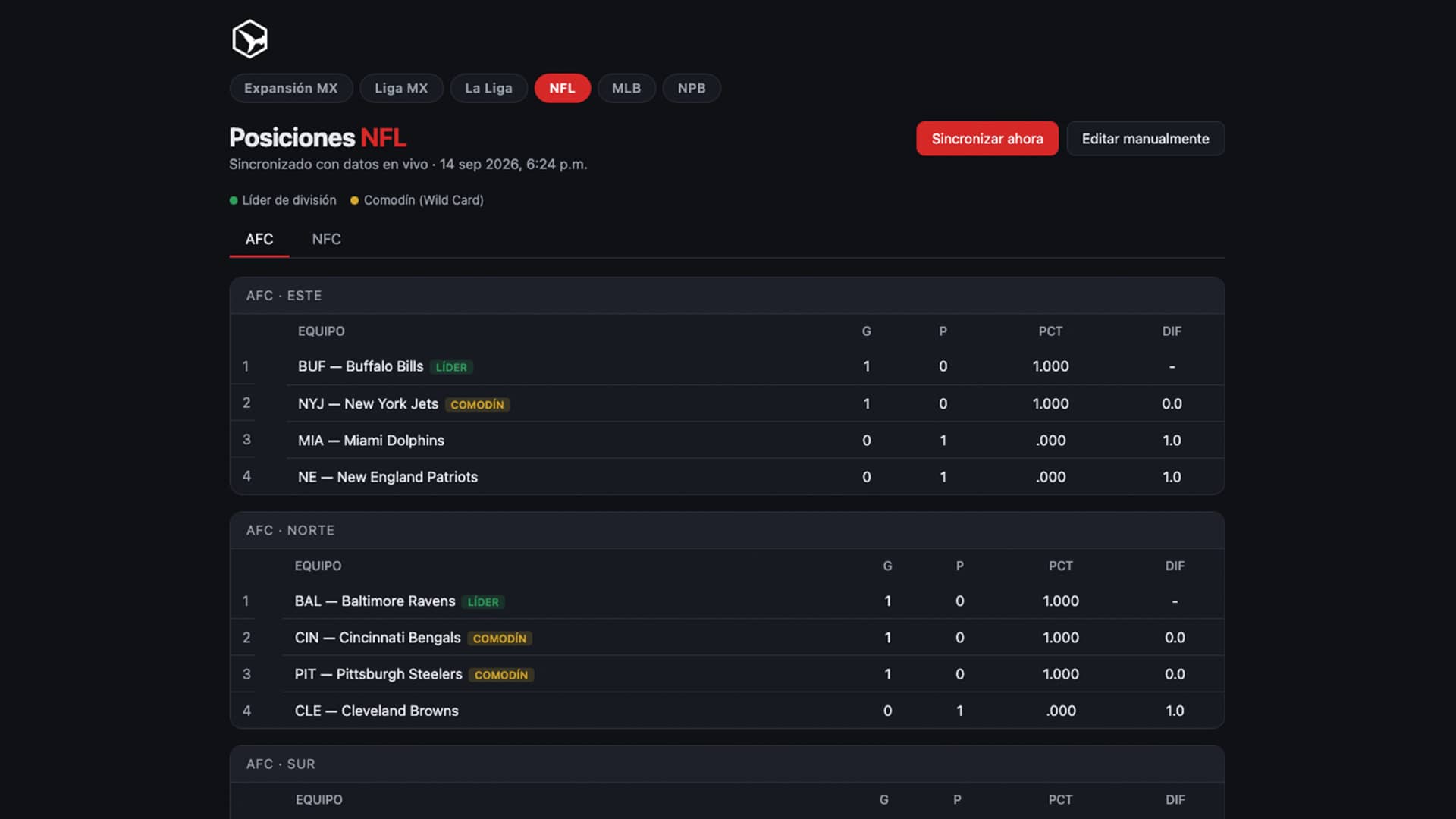The image size is (1456, 819).
Task: Switch to the NFC conference tab
Action: click(326, 239)
